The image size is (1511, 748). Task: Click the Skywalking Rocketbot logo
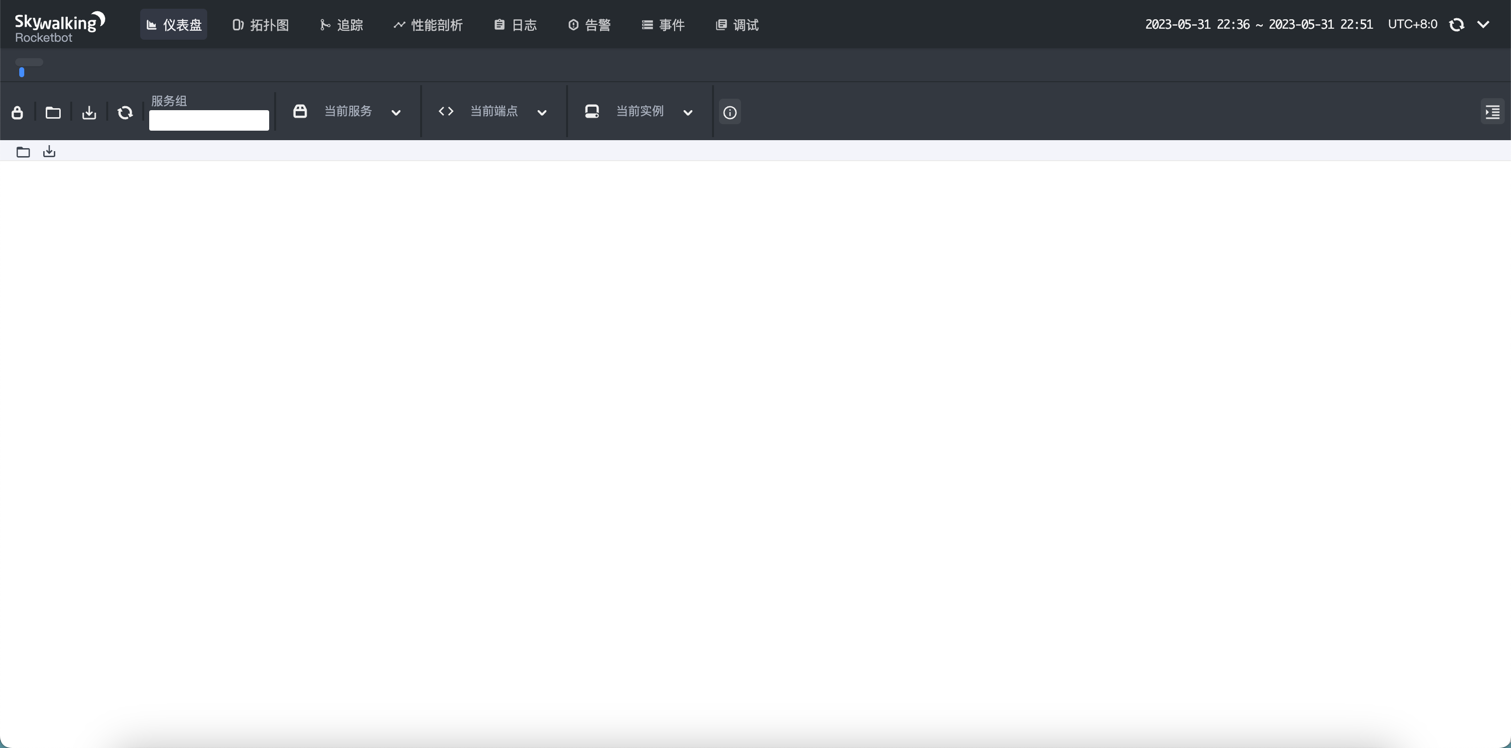(x=60, y=26)
